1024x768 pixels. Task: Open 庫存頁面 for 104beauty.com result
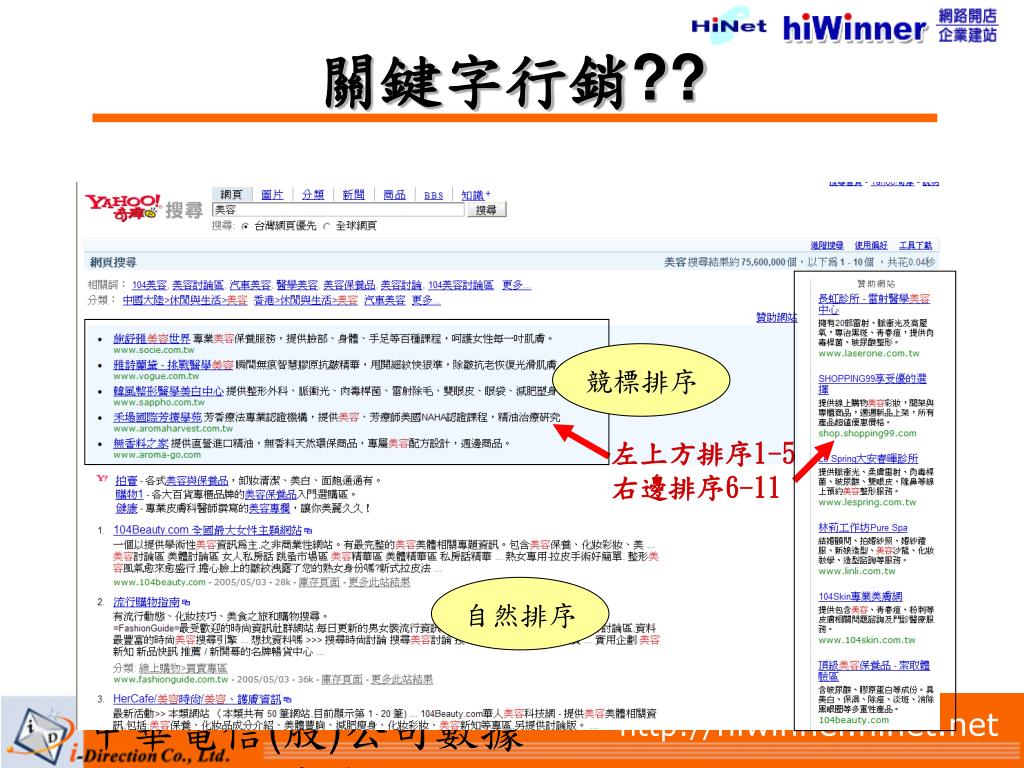point(319,582)
